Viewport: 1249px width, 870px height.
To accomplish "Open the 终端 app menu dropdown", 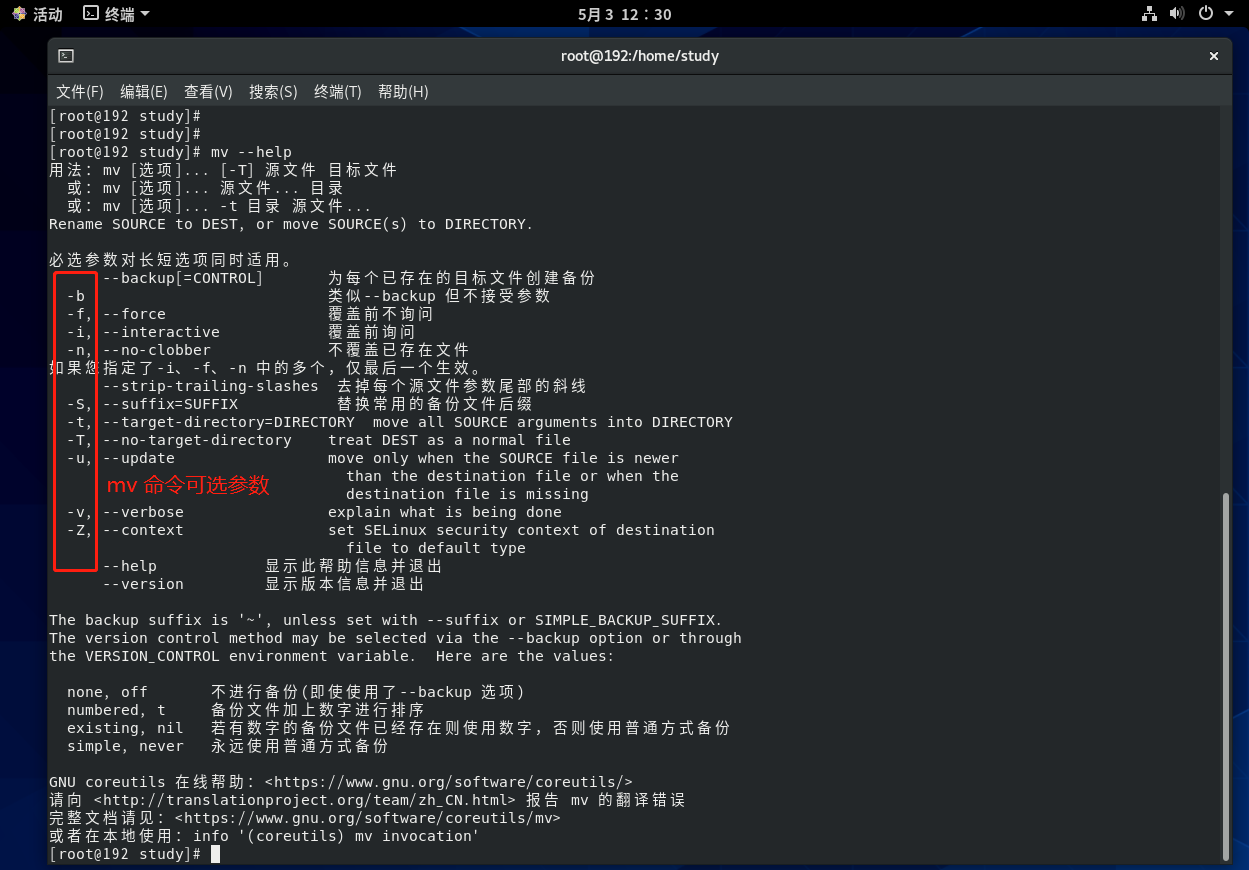I will (117, 14).
